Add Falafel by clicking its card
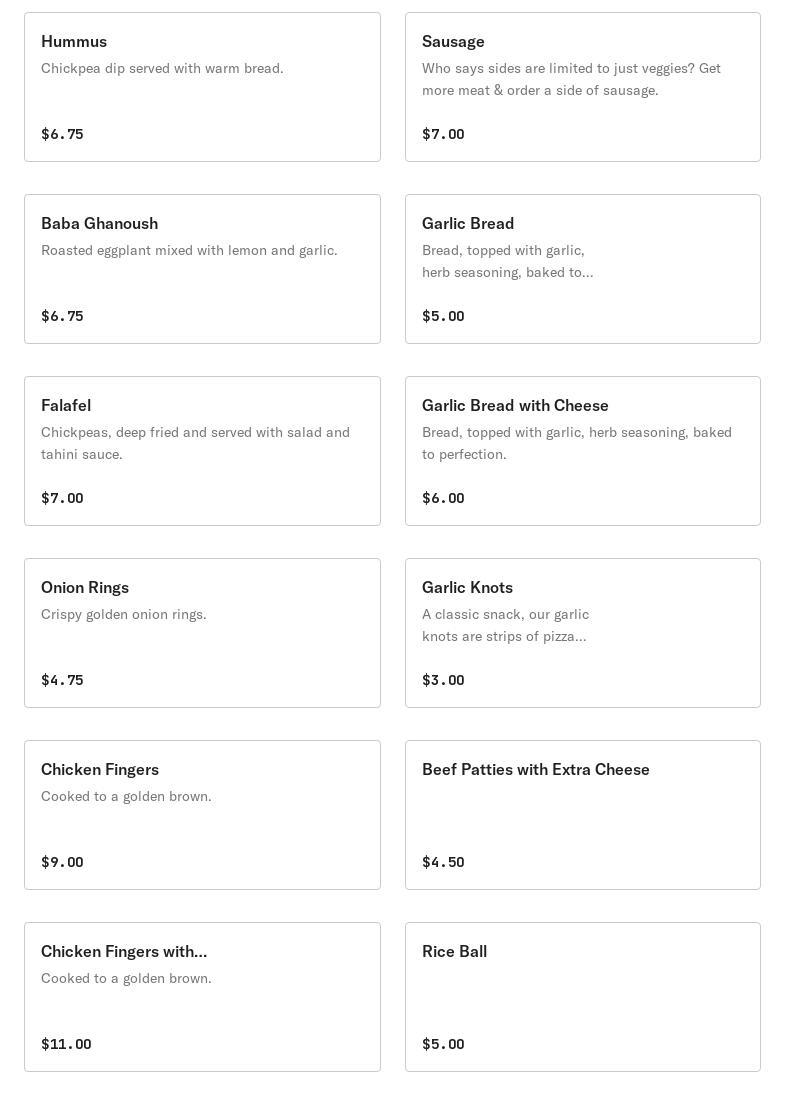Image resolution: width=785 pixels, height=1100 pixels. point(202,451)
